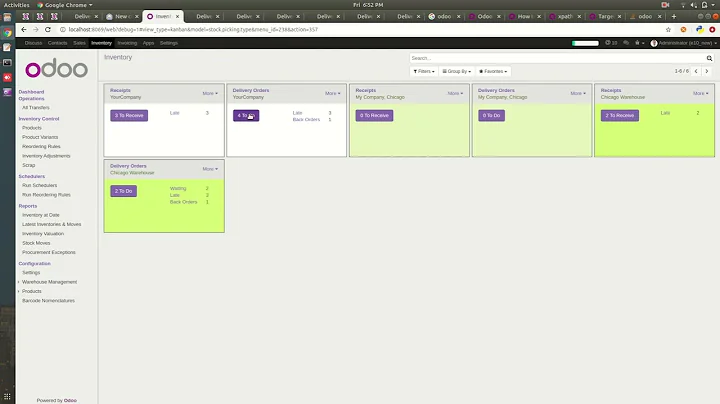This screenshot has width=720, height=404.
Task: Open Scrap in sidebar
Action: pos(28,165)
